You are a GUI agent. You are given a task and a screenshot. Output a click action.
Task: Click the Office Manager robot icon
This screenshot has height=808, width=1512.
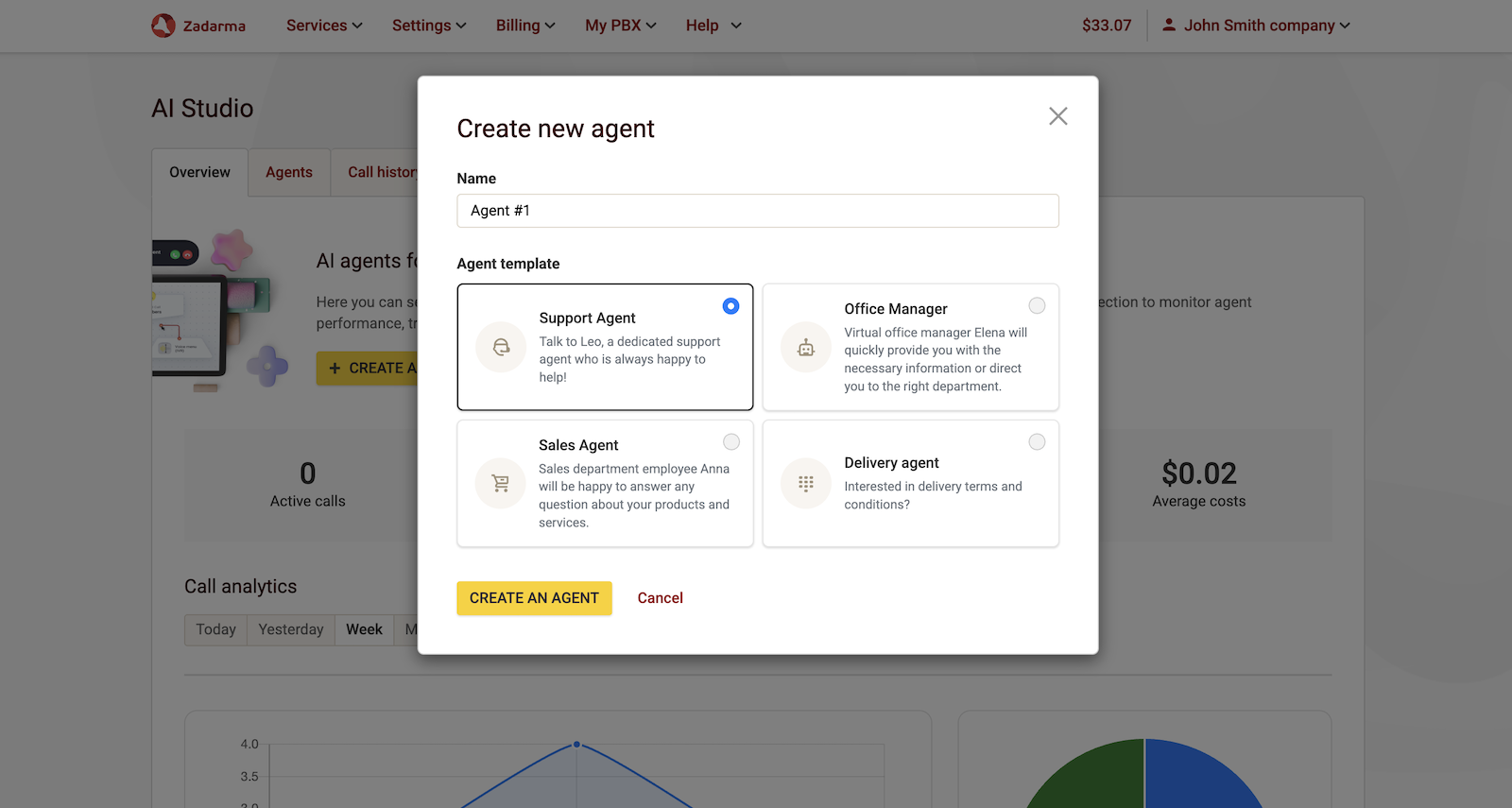(805, 347)
